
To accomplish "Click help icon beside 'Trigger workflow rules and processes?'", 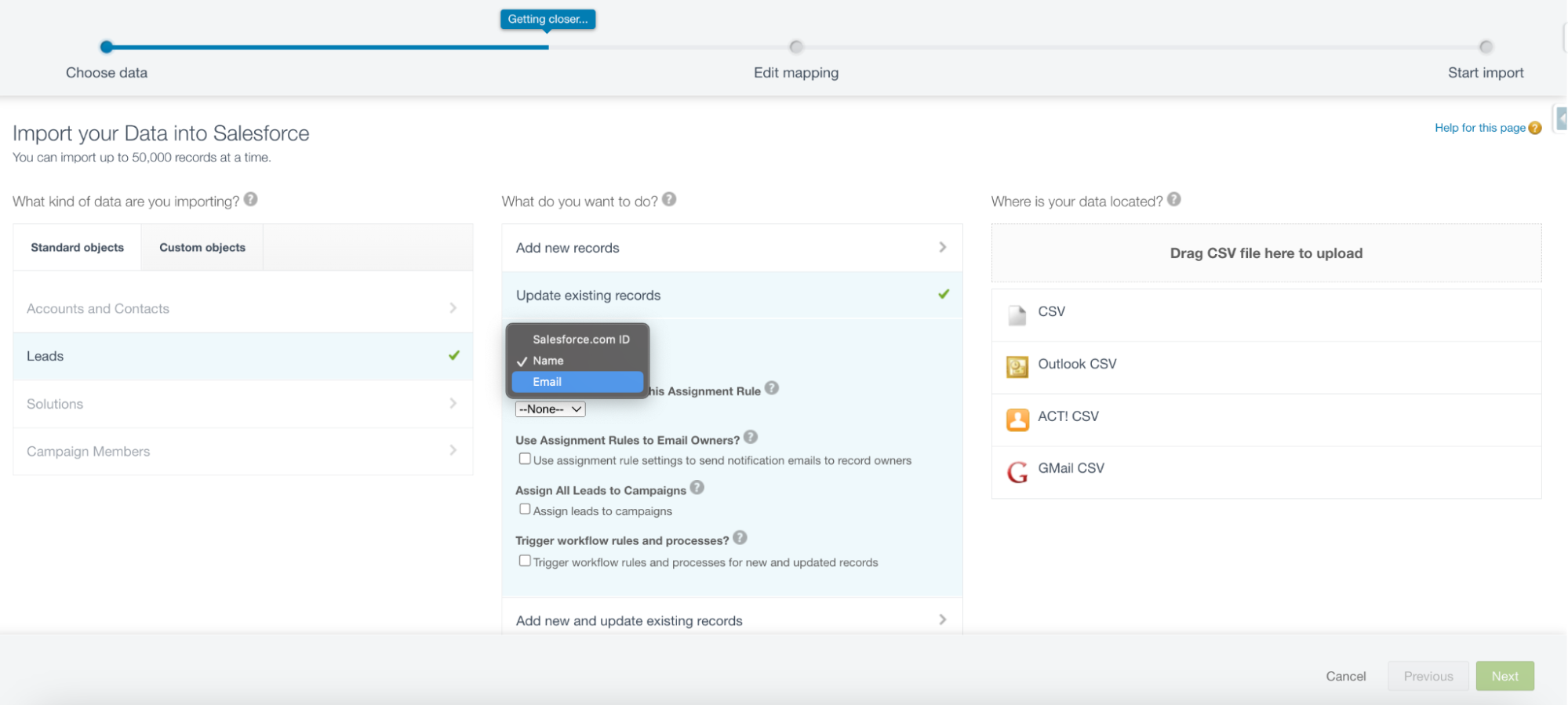I will coord(740,538).
